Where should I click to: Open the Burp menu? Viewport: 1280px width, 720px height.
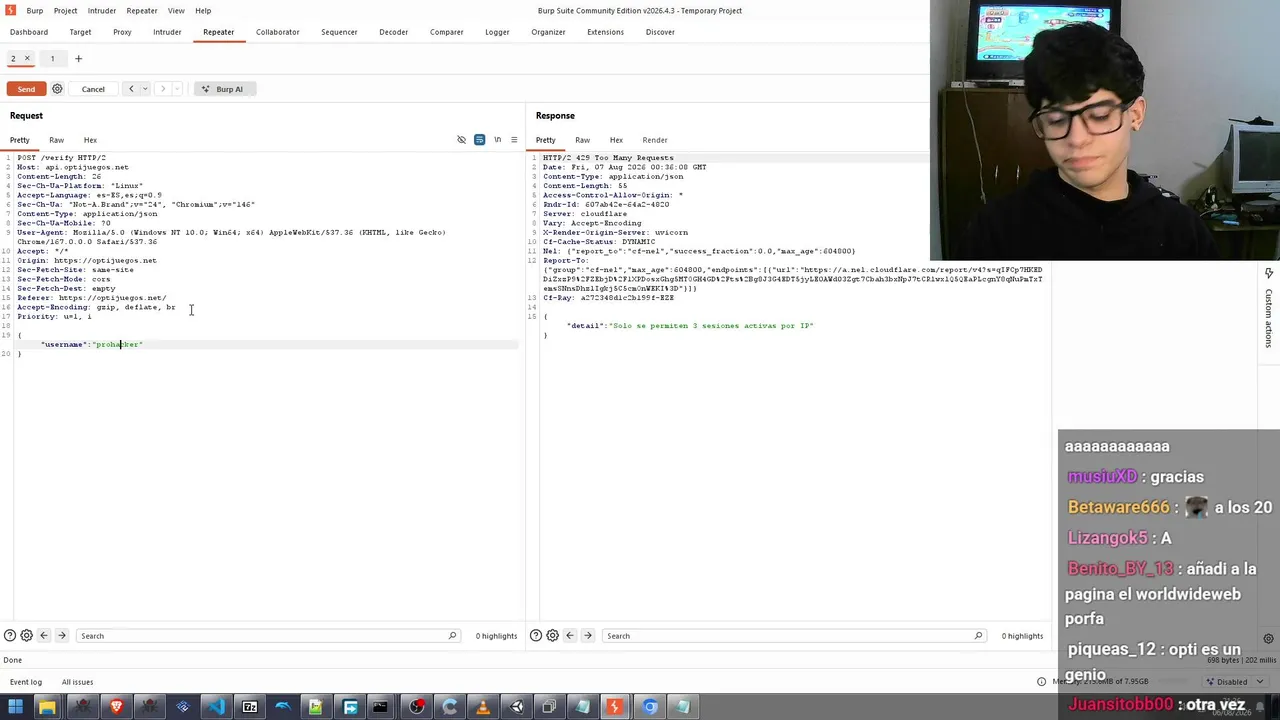(x=35, y=11)
